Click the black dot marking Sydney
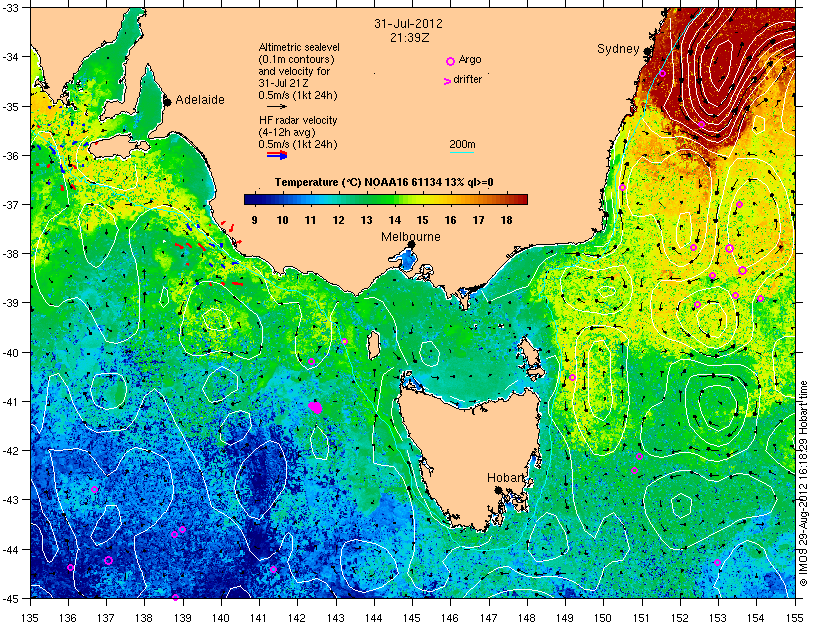 pyautogui.click(x=647, y=51)
